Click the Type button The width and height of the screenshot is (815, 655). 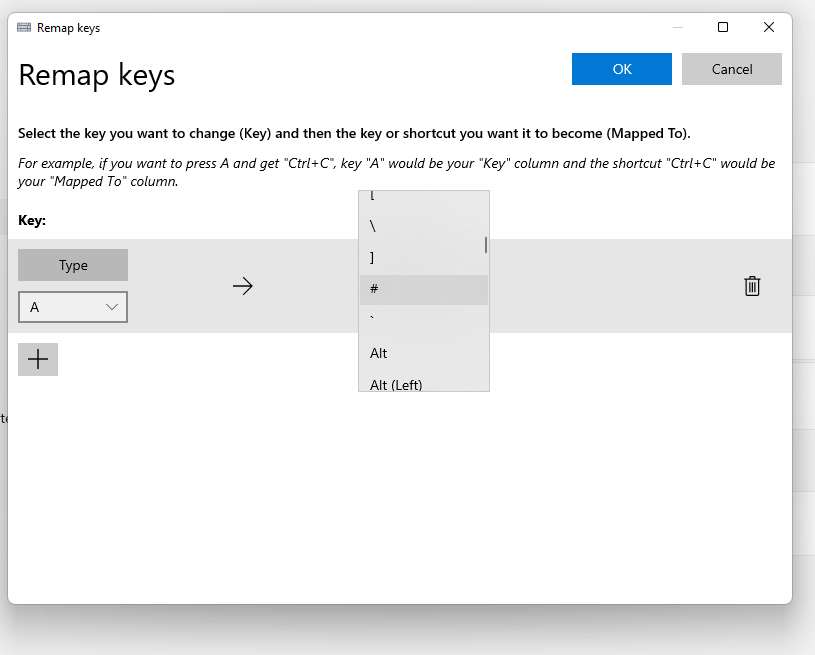pyautogui.click(x=73, y=265)
